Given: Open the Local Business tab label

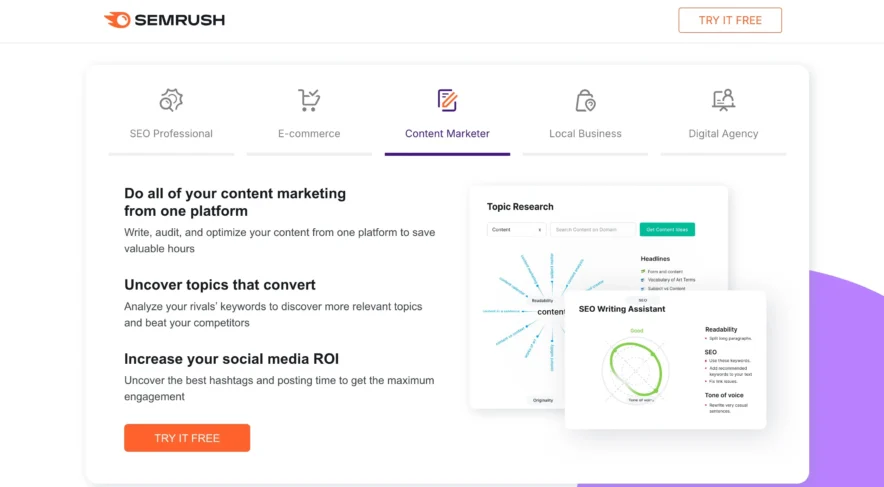Looking at the screenshot, I should coord(585,134).
